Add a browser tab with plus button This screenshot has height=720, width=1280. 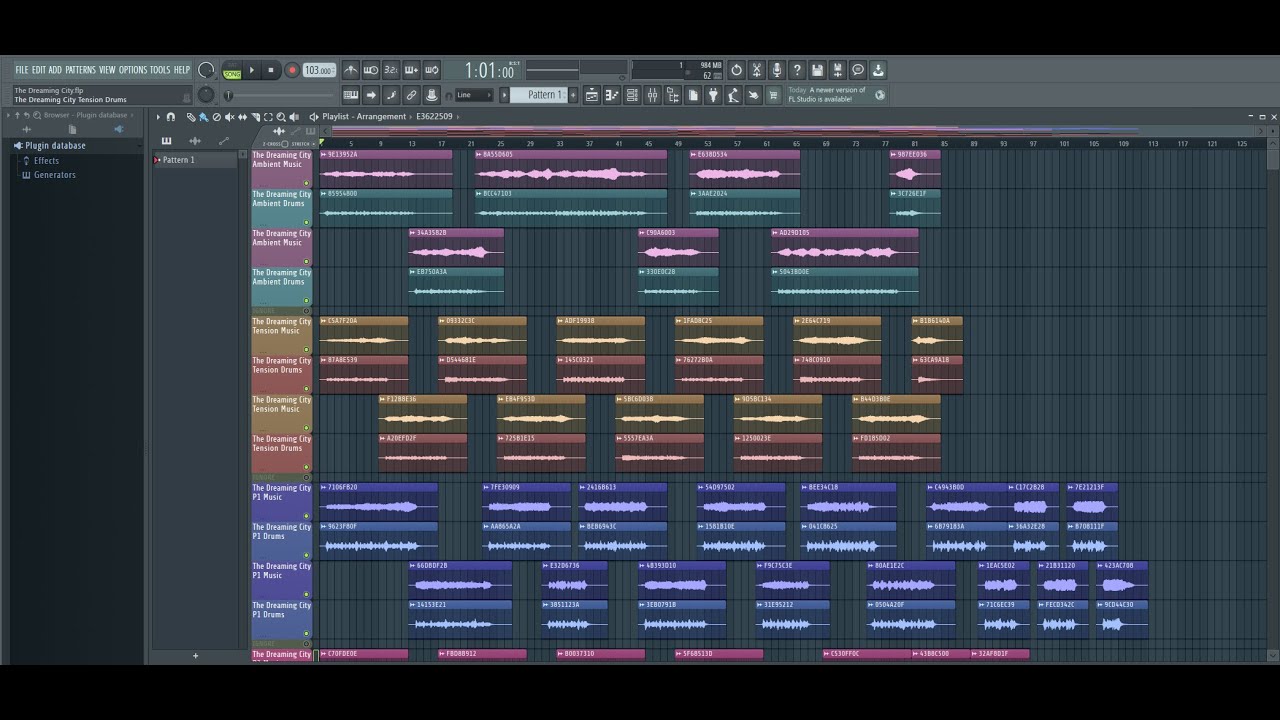195,656
